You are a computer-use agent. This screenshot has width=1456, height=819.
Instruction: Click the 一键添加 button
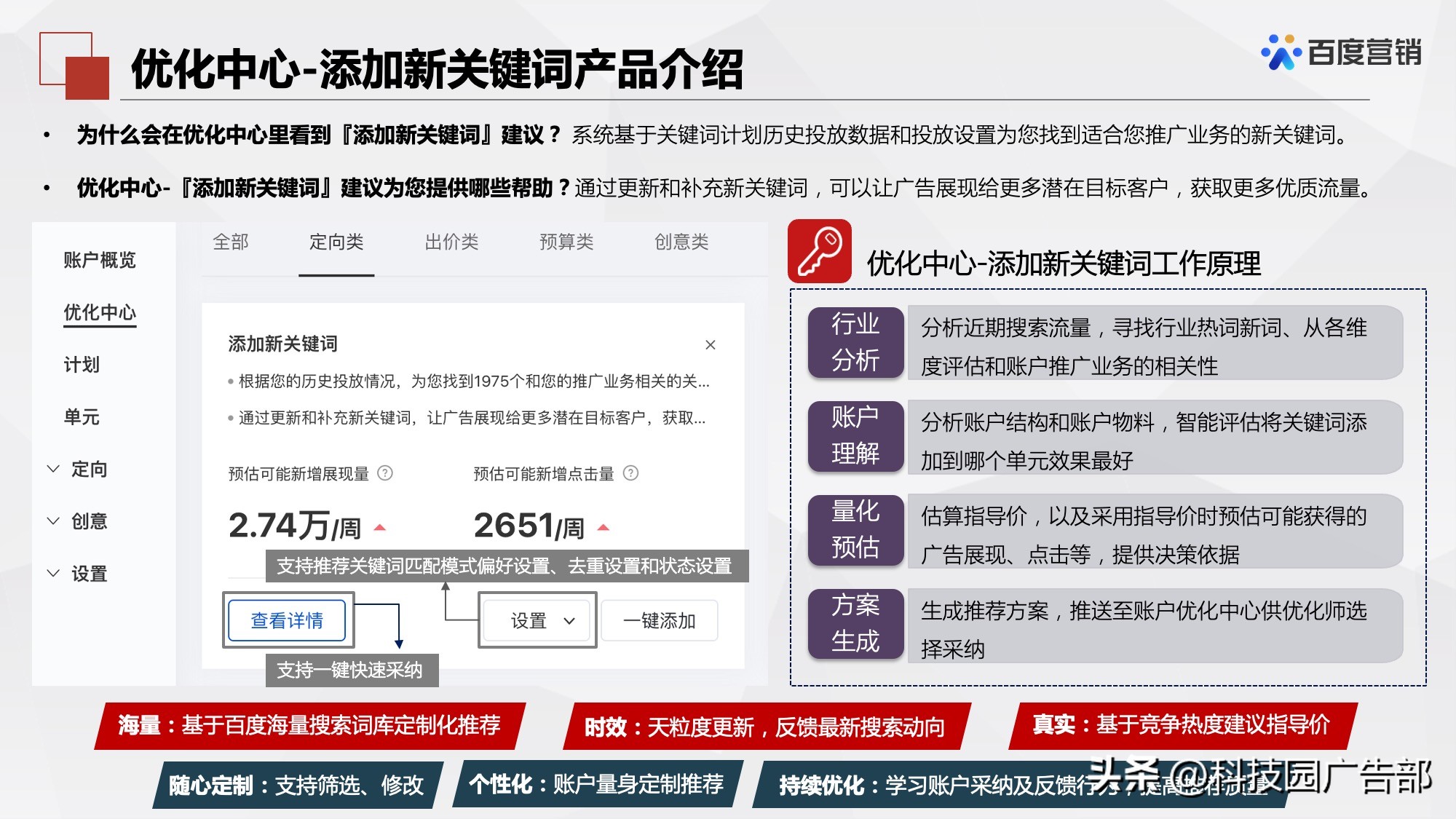[658, 620]
